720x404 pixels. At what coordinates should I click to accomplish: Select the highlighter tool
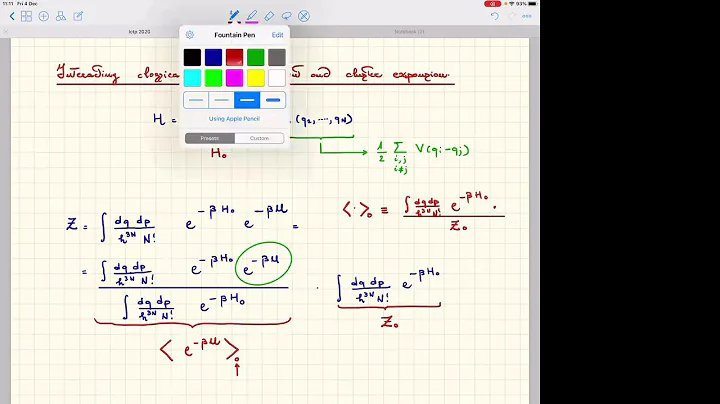[252, 17]
